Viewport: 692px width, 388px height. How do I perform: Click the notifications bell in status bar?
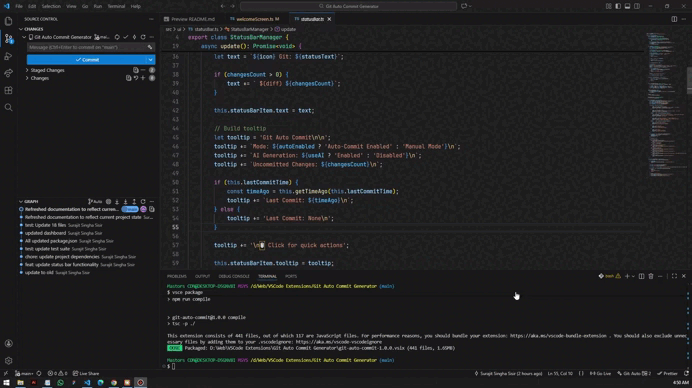tap(686, 373)
